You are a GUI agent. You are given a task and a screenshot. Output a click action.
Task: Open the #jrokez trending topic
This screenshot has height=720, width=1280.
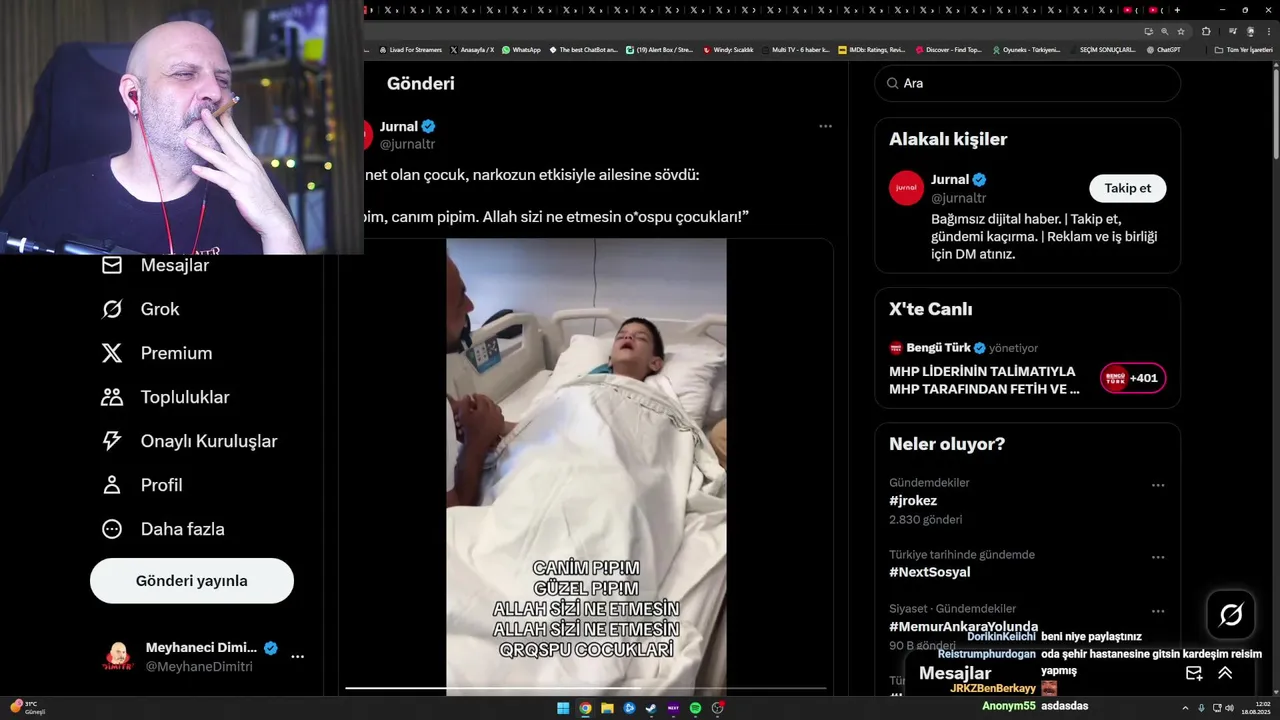[913, 501]
